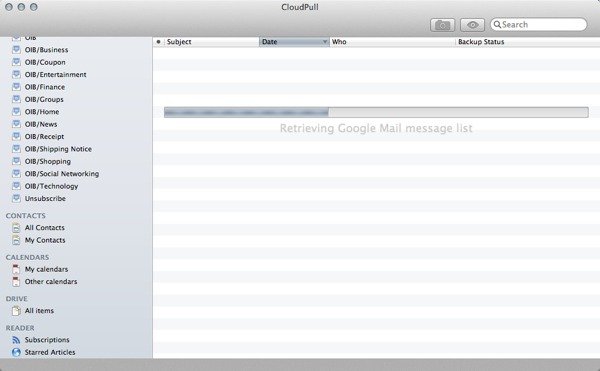Viewport: 600px width, 371px height.
Task: Show All Contacts list text
Action: [x=45, y=228]
